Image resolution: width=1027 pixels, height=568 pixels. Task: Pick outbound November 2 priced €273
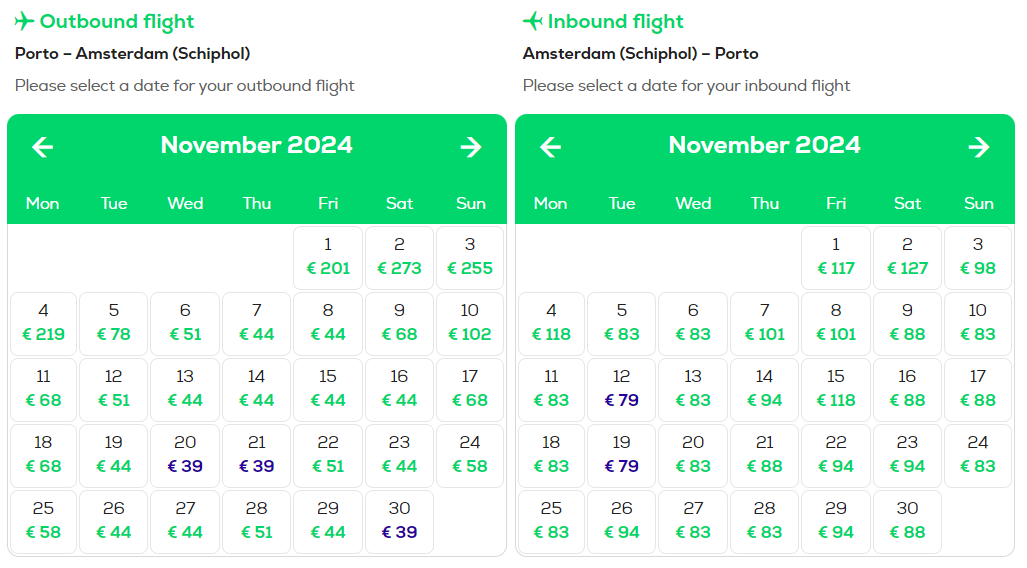[399, 257]
